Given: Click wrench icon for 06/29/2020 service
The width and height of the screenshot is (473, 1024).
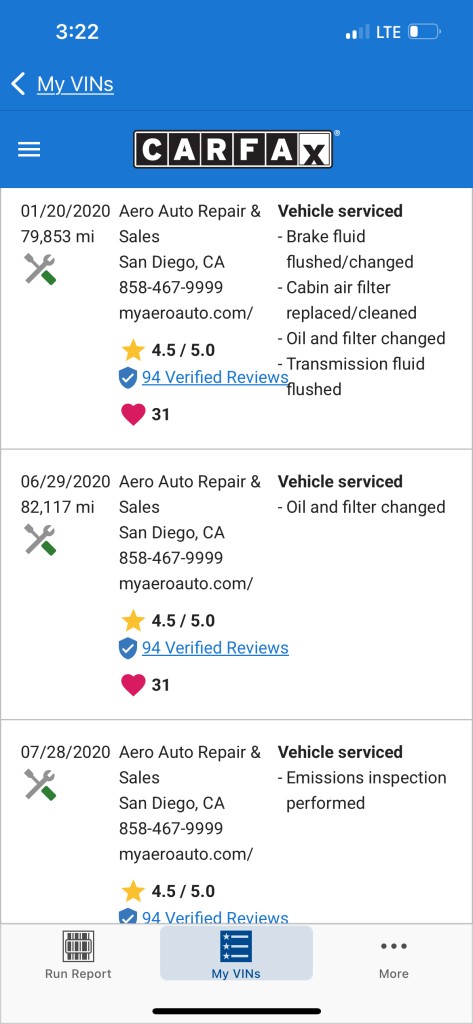Looking at the screenshot, I should tap(41, 539).
